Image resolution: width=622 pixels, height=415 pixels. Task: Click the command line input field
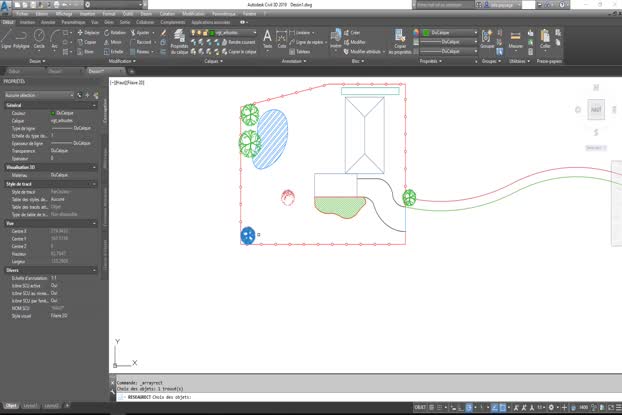pos(369,397)
